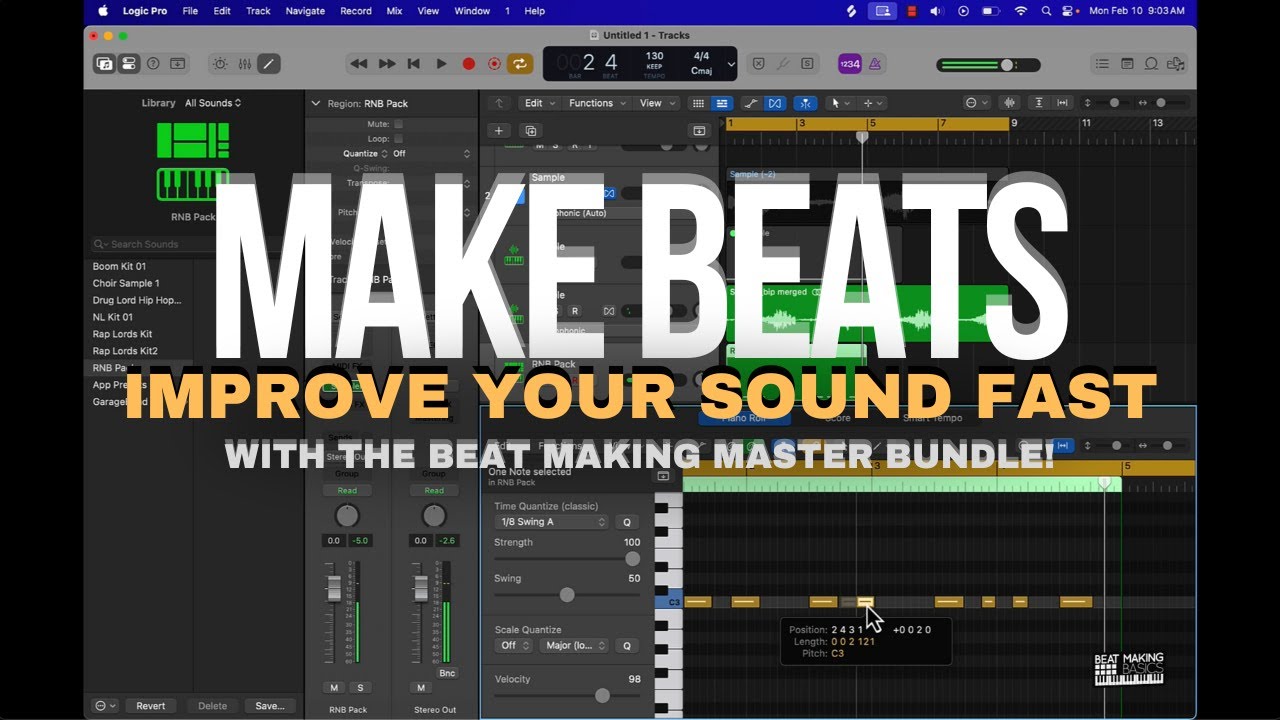Toggle the Mute checkbox in Region inspector
The image size is (1280, 720).
[x=398, y=124]
